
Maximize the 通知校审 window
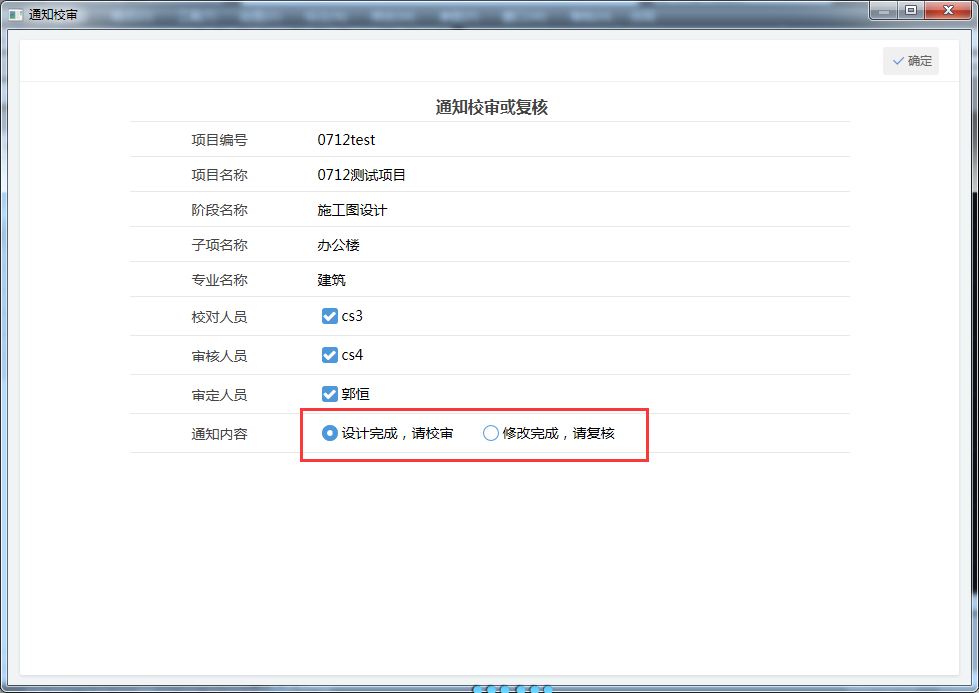coord(910,11)
